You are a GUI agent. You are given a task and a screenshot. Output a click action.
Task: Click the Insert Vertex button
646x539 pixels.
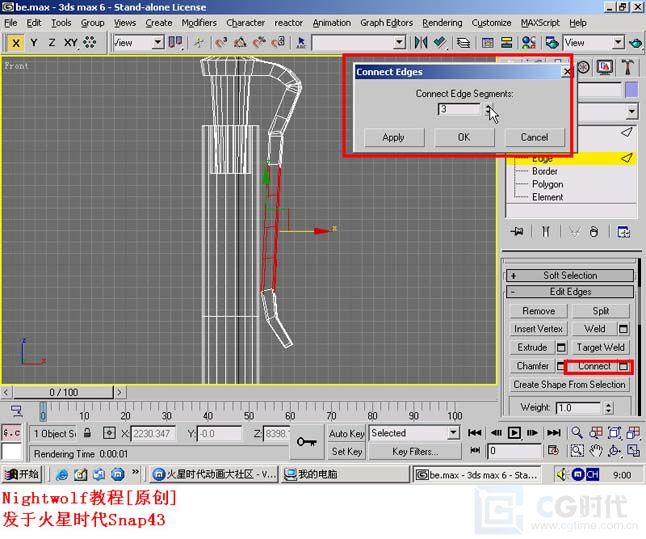coord(538,329)
